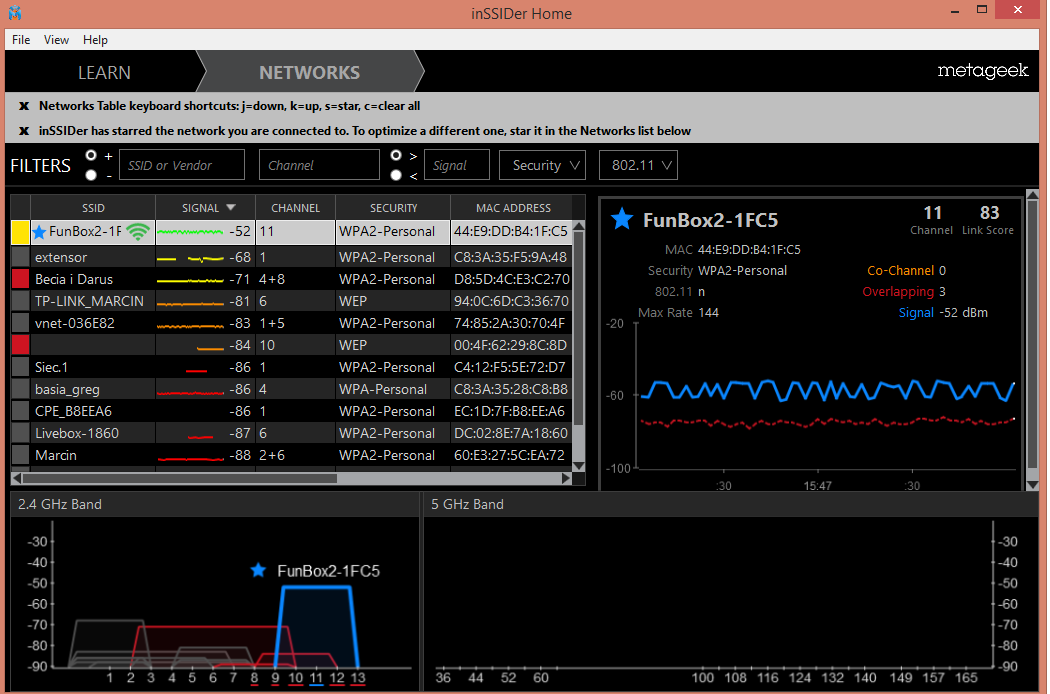Select the plus include filter radio
Viewport: 1050px width, 694px height.
point(92,155)
